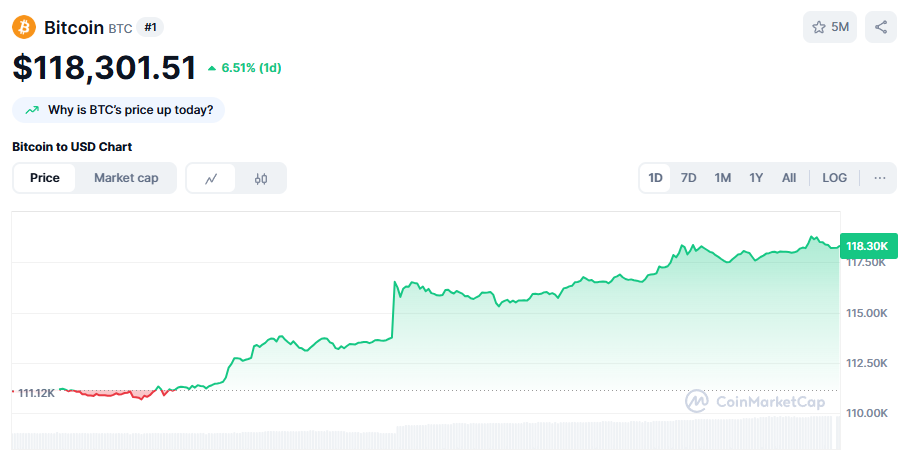This screenshot has height=454, width=906.
Task: Click the orange Bitcoin logo icon
Action: coord(24,27)
